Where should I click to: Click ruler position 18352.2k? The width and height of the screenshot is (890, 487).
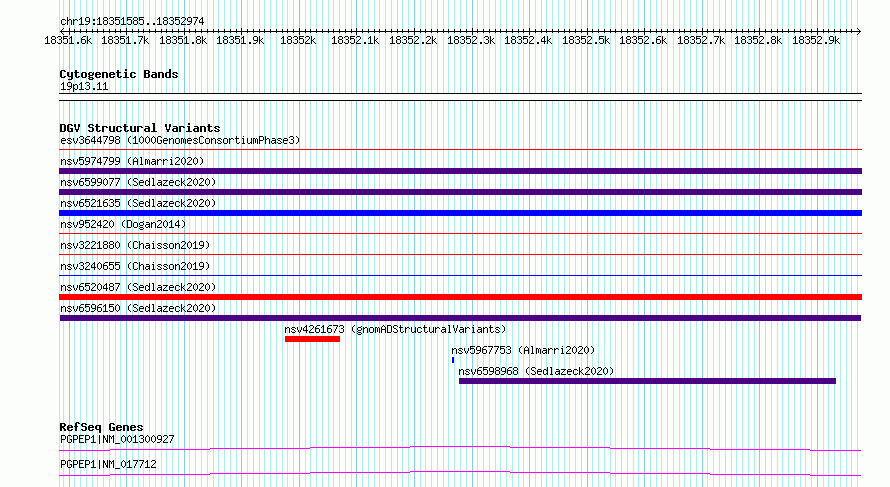[x=413, y=40]
